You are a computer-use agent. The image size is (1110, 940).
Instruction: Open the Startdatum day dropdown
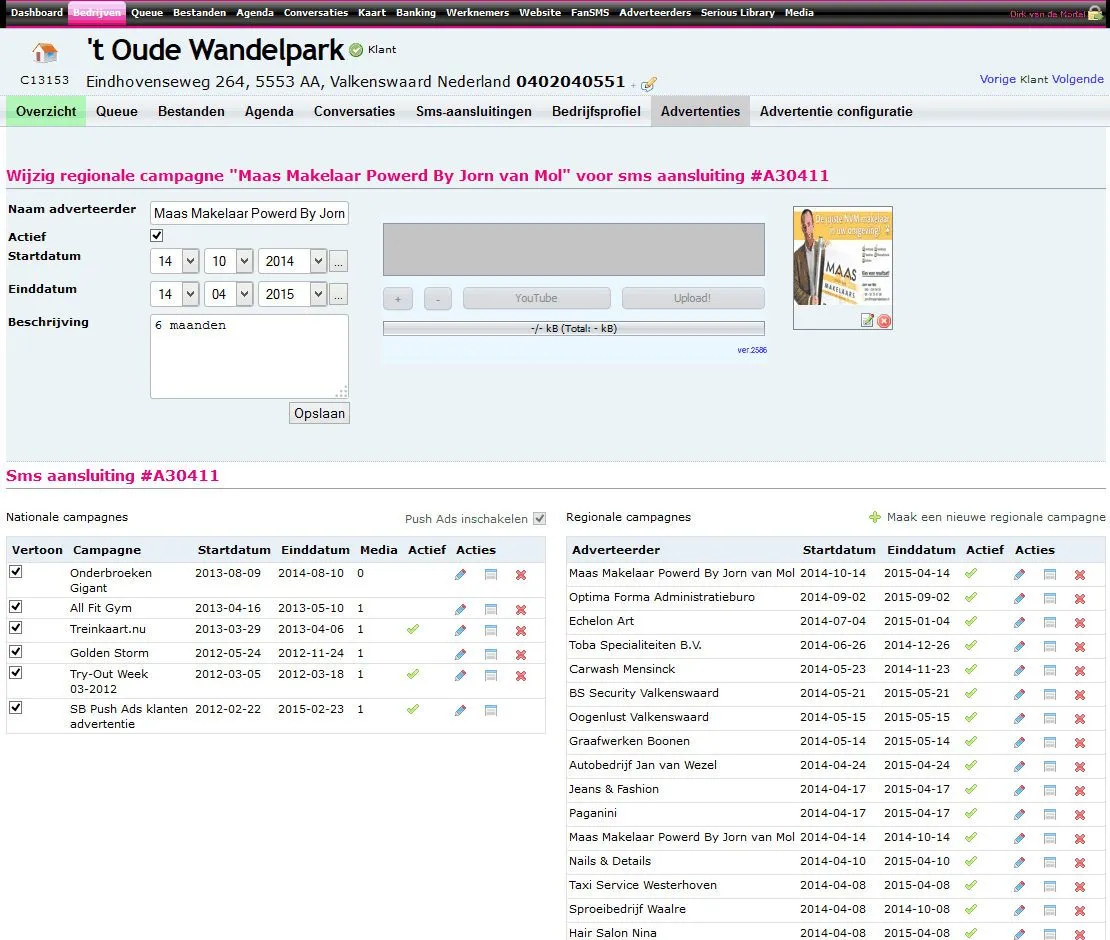point(175,261)
